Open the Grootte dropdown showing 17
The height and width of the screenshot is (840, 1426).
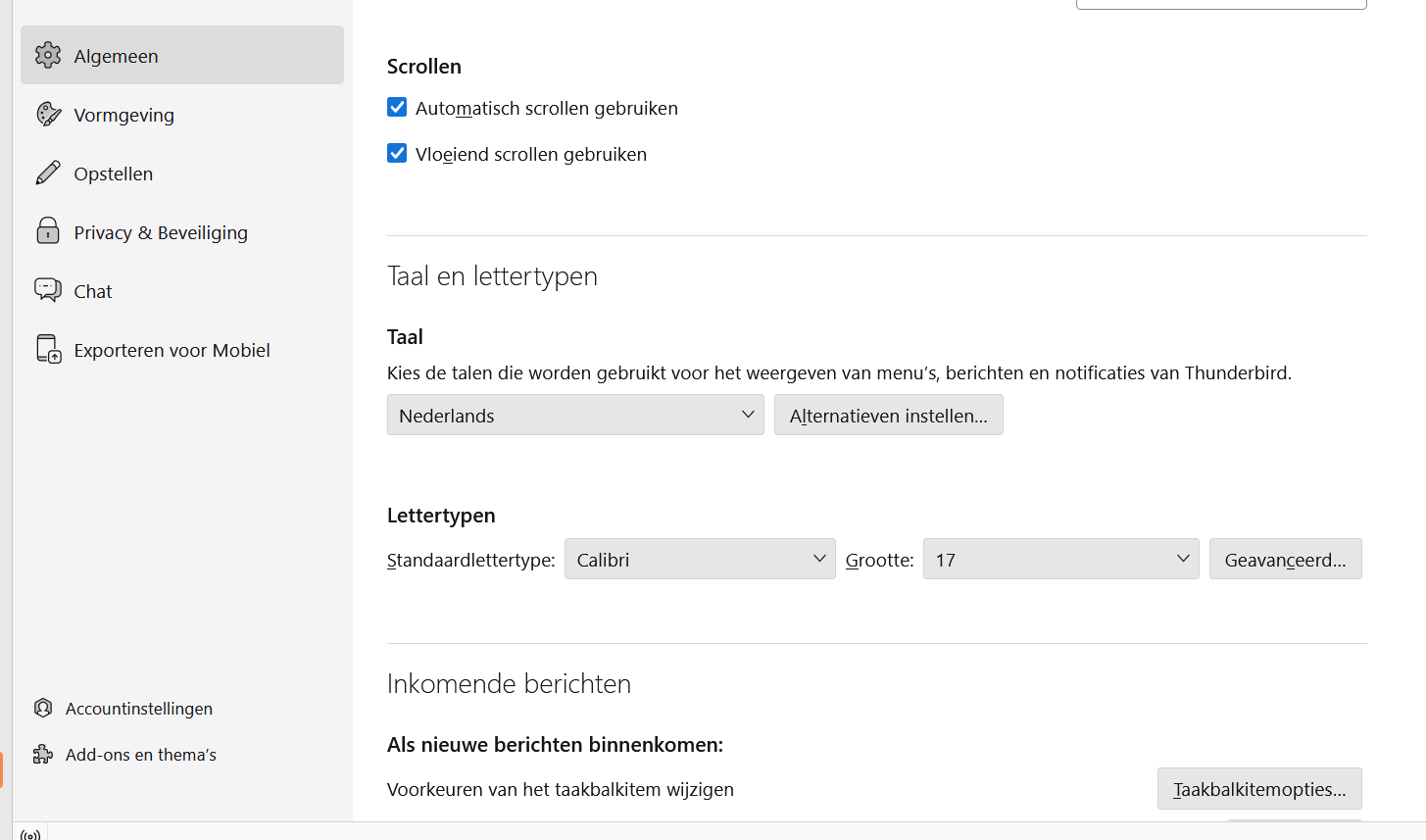pos(1060,559)
